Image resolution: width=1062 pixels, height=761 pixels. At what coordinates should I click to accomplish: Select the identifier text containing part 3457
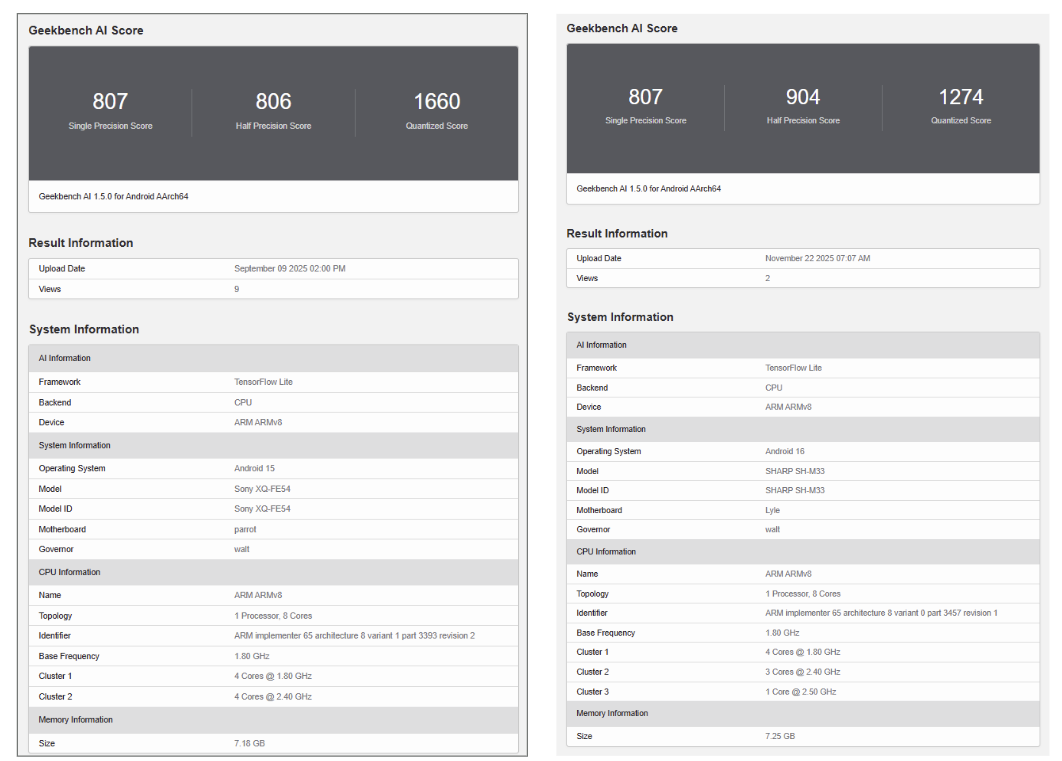point(881,613)
